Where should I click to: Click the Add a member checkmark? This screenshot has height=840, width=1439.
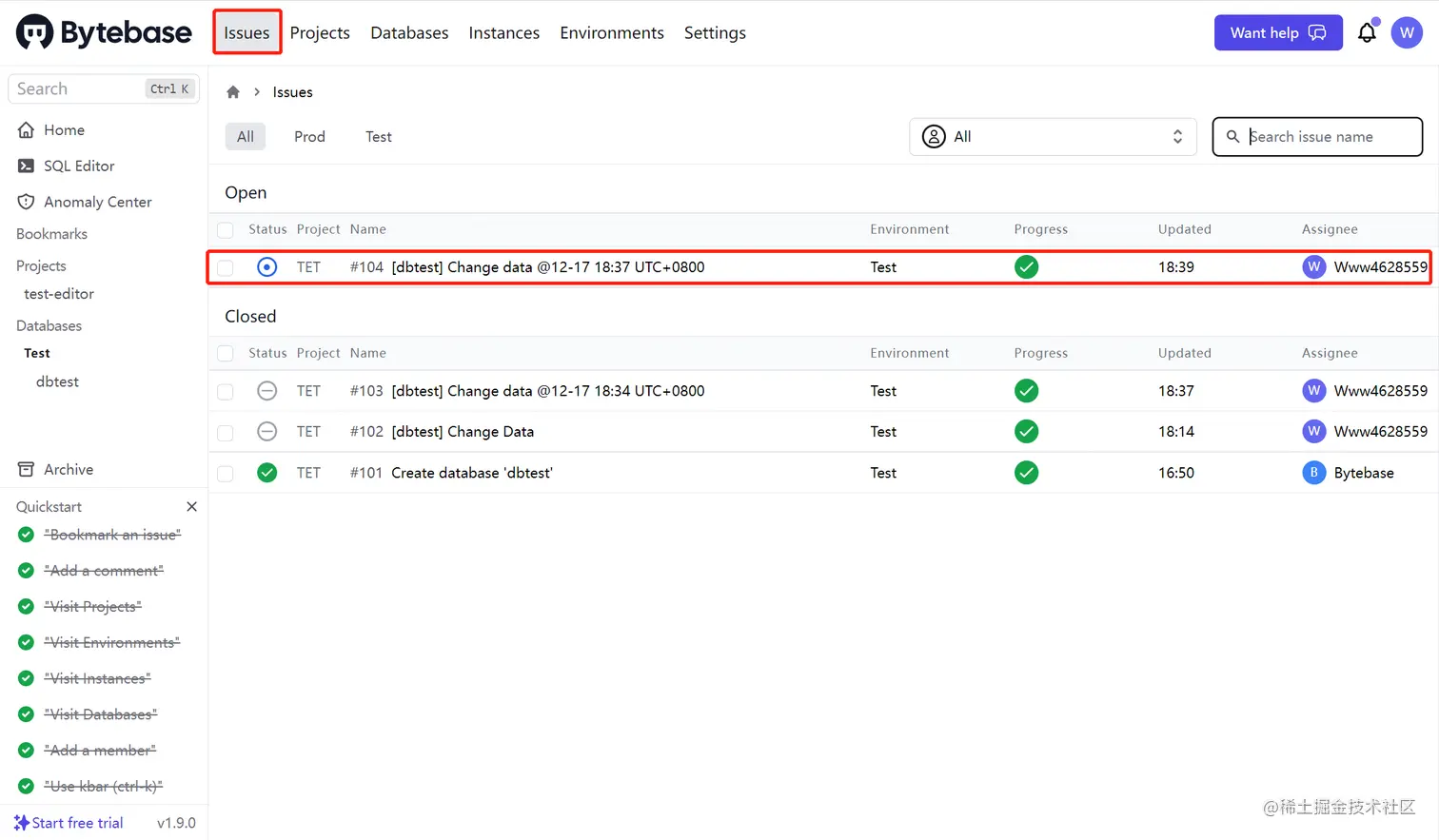[x=26, y=751]
